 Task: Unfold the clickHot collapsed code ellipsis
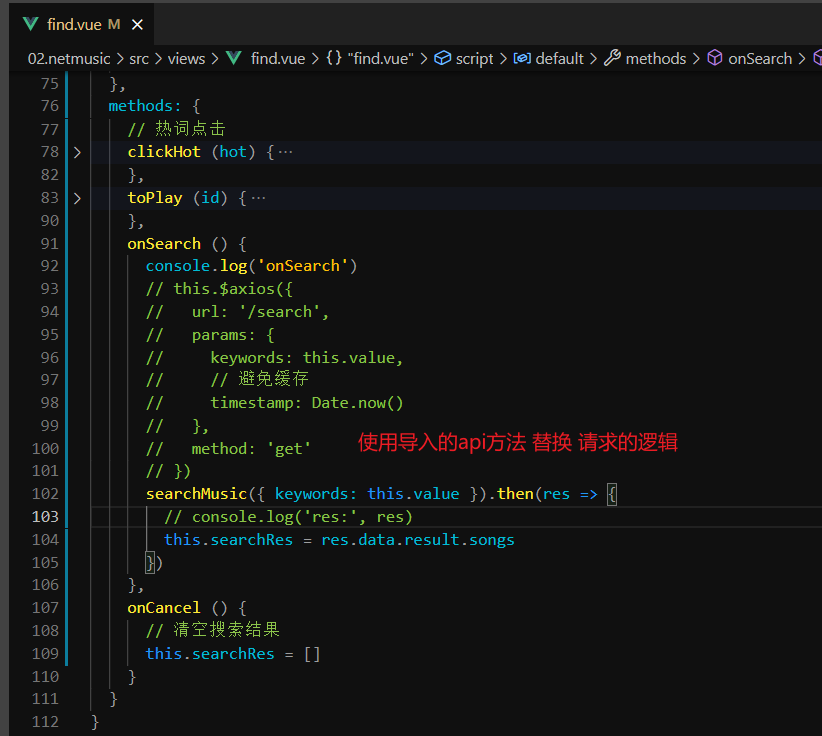point(285,153)
